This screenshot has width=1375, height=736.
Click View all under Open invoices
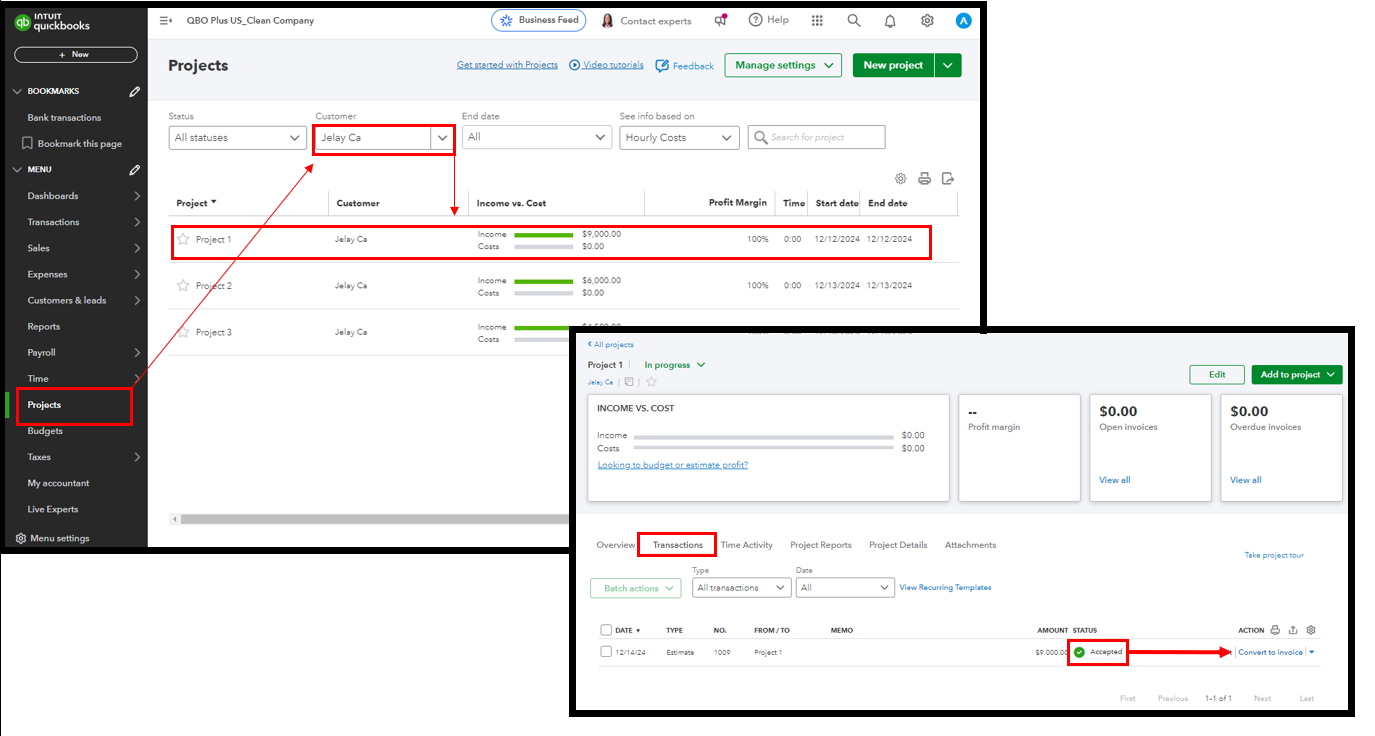1115,480
